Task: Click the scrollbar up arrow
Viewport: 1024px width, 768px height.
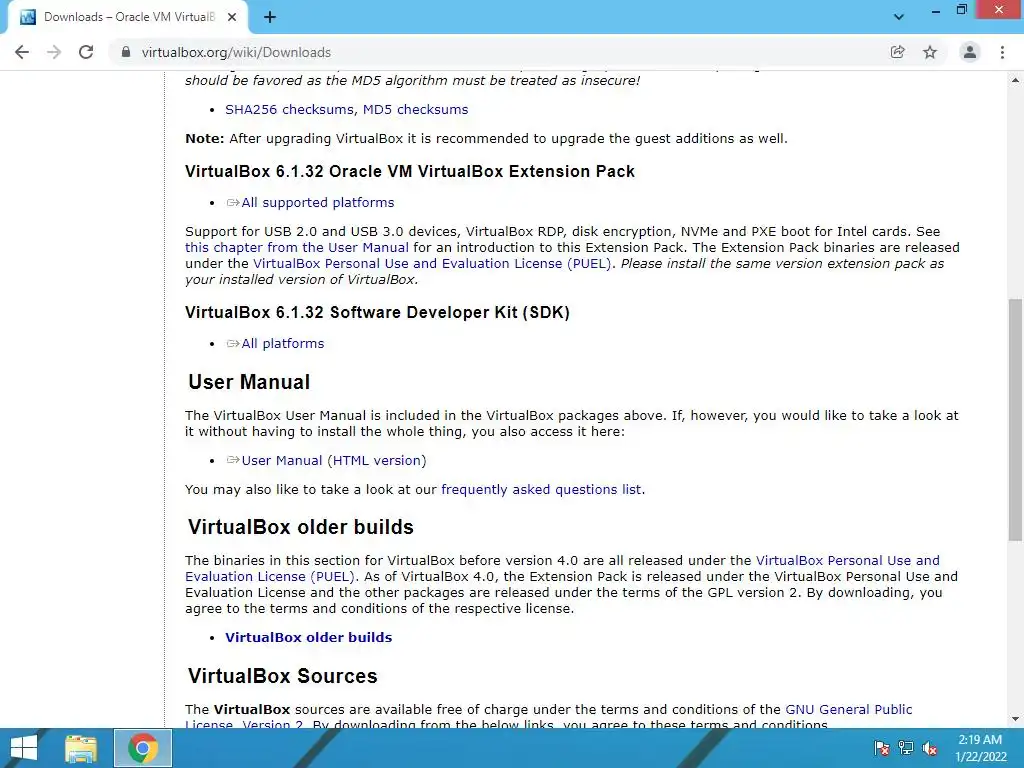Action: coord(1015,80)
